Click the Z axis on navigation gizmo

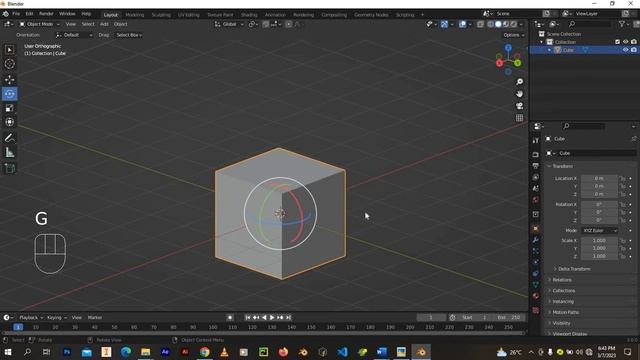(x=508, y=48)
